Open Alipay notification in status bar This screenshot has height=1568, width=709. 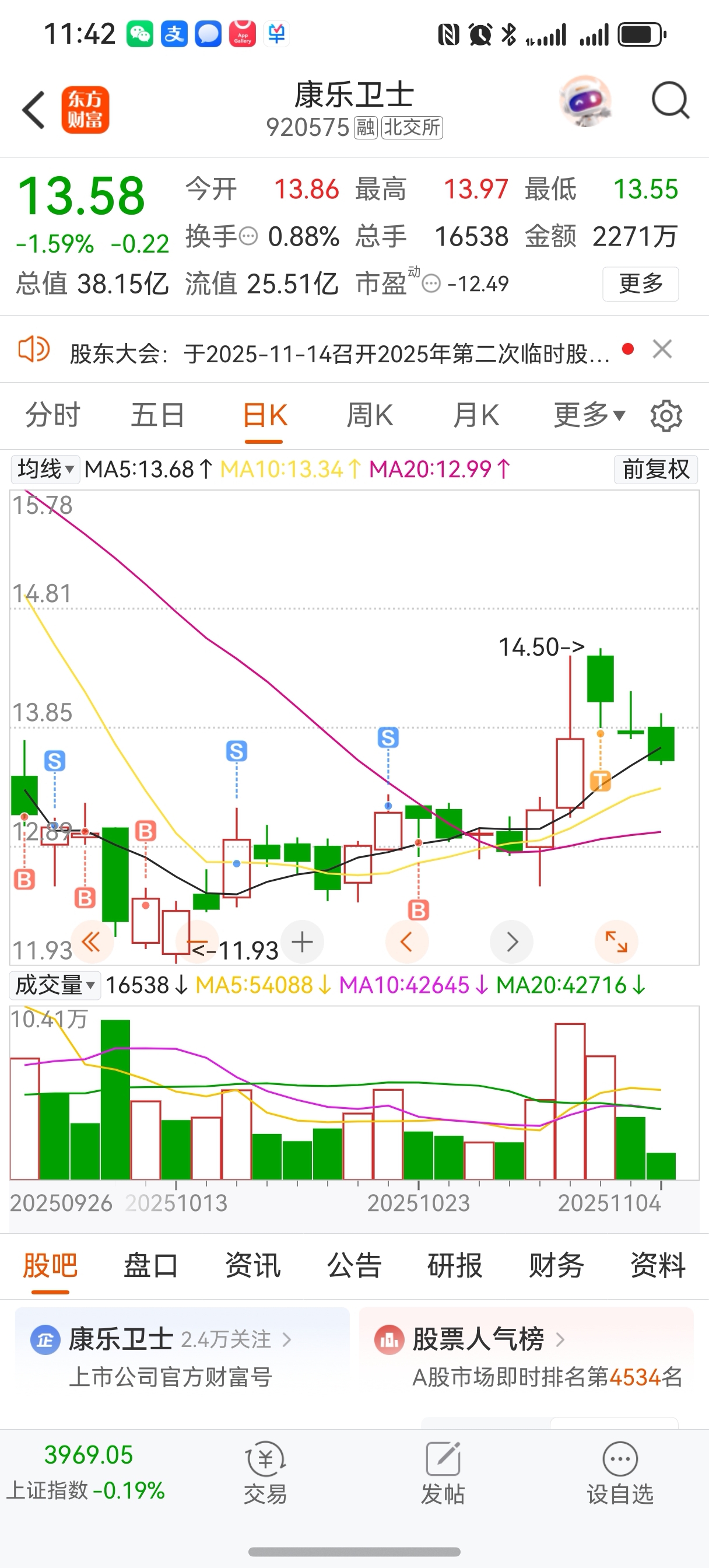(174, 34)
